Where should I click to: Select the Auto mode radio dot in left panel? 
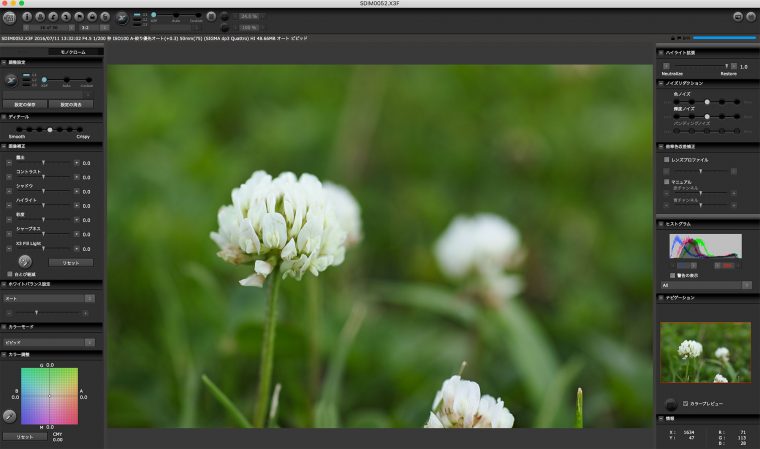pos(66,80)
